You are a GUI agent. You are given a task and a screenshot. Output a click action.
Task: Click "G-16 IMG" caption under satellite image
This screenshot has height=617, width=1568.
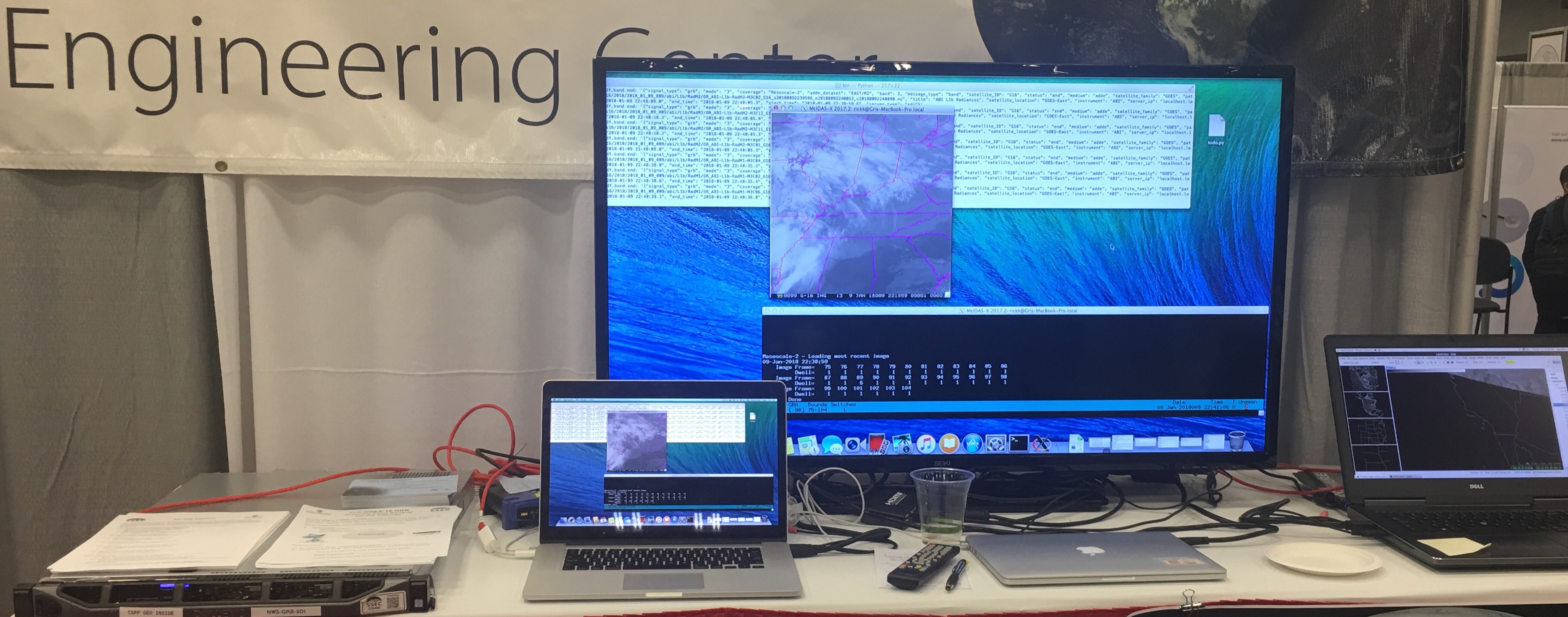(813, 296)
